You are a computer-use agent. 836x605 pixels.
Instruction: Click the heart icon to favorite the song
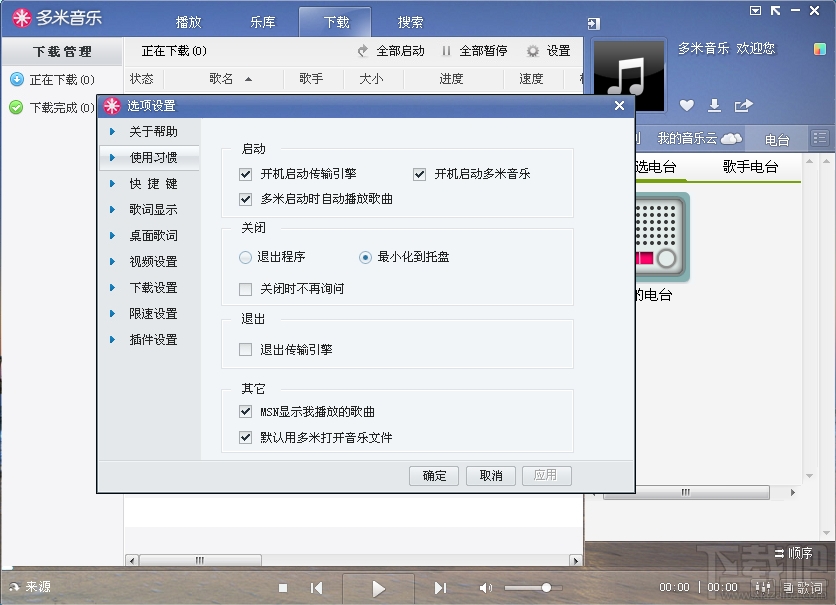[x=687, y=105]
